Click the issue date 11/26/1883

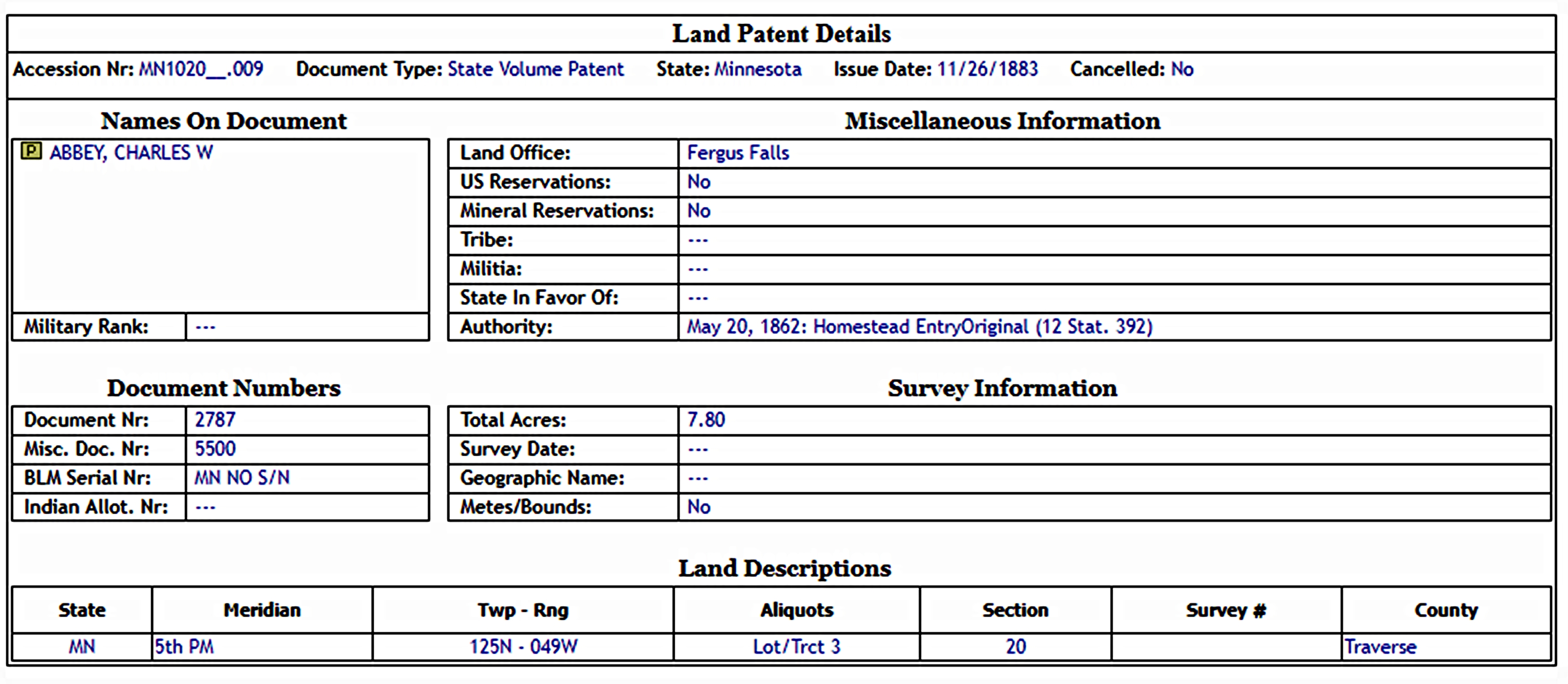click(987, 69)
